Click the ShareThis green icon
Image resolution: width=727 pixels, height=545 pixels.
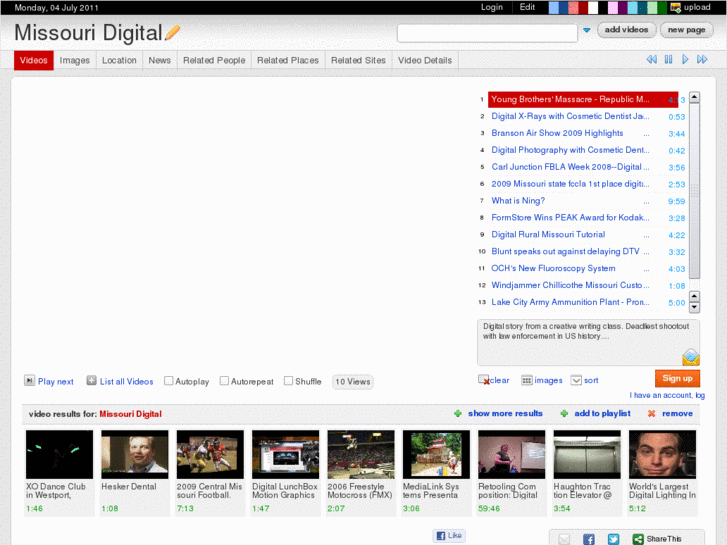click(638, 539)
